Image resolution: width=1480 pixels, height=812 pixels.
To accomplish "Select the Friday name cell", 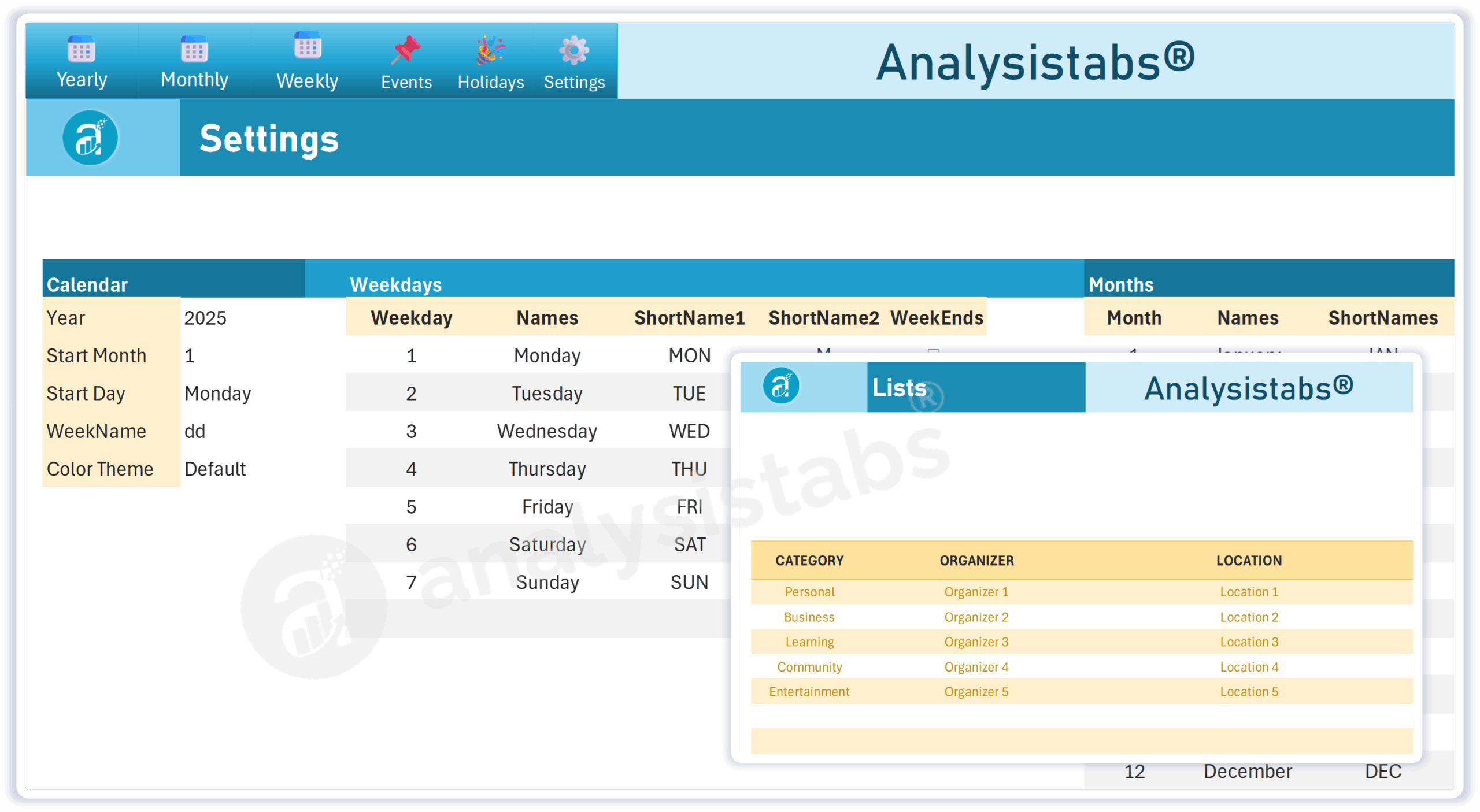I will coord(547,507).
